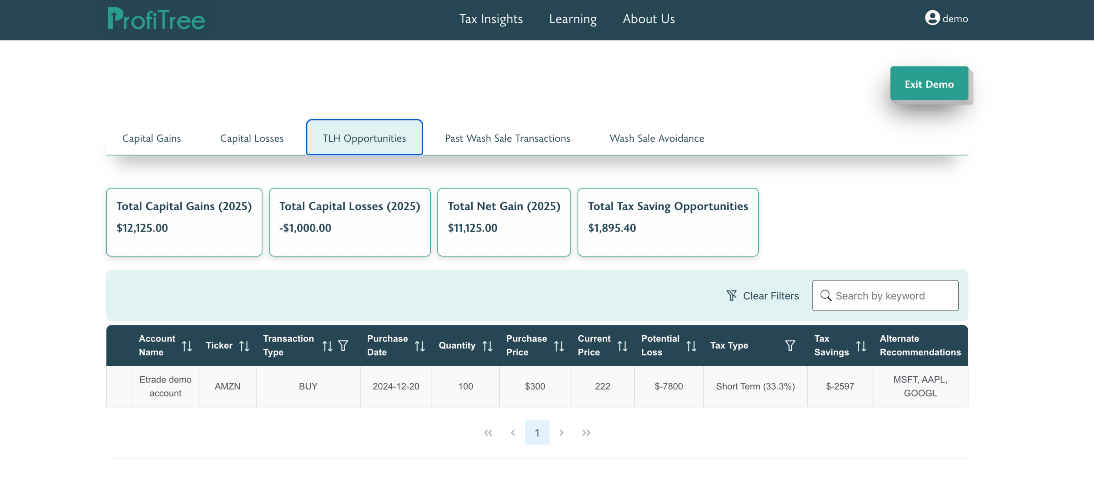Image resolution: width=1094 pixels, height=500 pixels.
Task: Sort by Potential Loss
Action: point(691,346)
